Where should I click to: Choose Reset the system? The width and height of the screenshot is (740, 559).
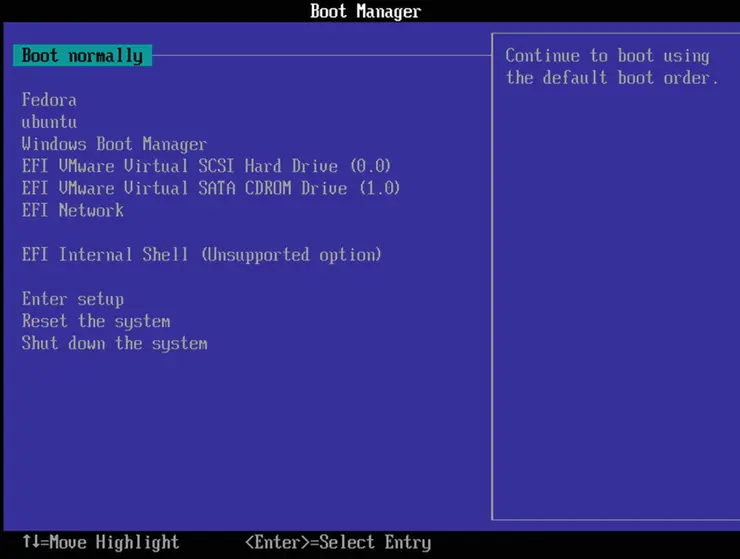tap(96, 321)
